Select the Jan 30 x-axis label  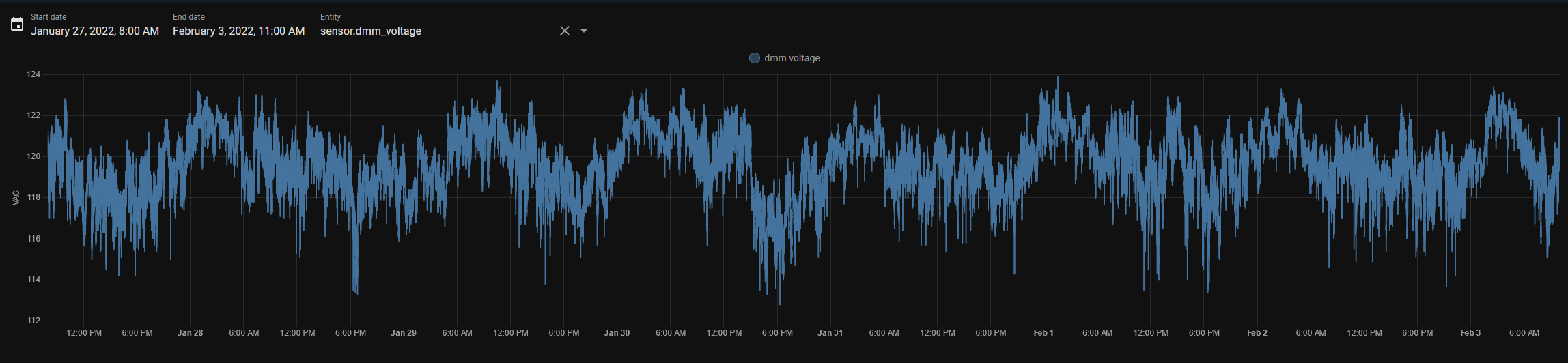click(617, 333)
